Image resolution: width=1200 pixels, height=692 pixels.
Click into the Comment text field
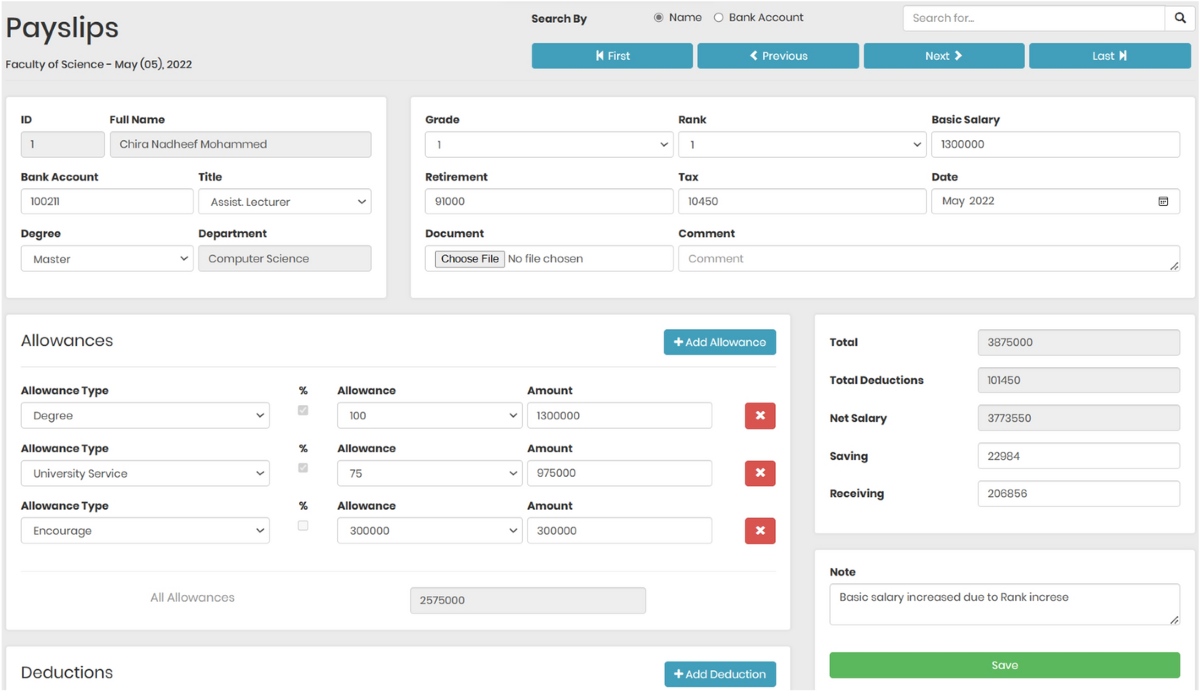(x=927, y=259)
